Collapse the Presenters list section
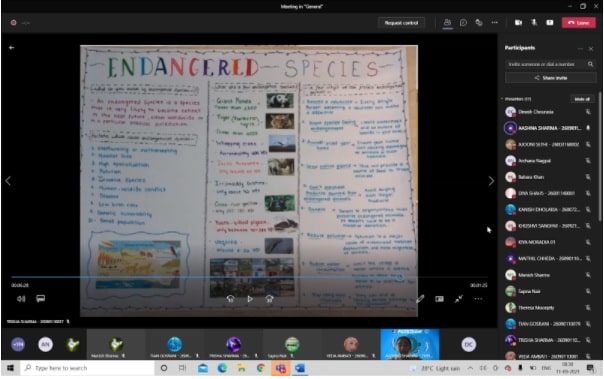Viewport: 604px width, 379px height. click(x=502, y=99)
